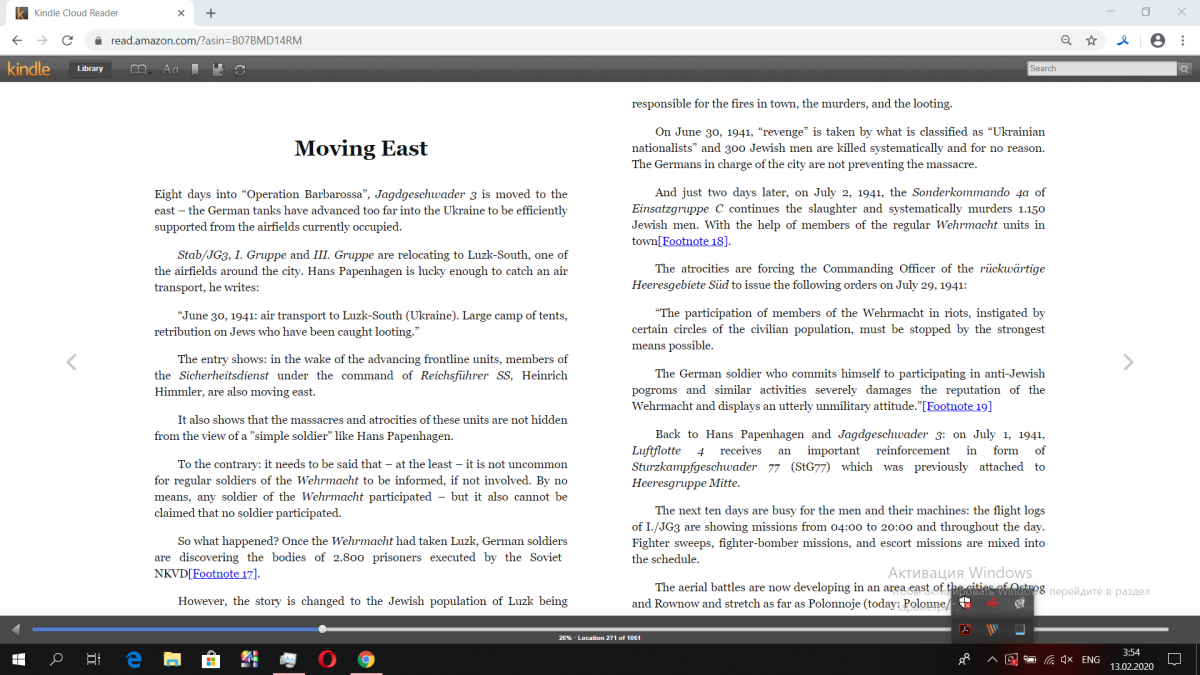
Task: Bookmark this page with the star
Action: [1091, 40]
